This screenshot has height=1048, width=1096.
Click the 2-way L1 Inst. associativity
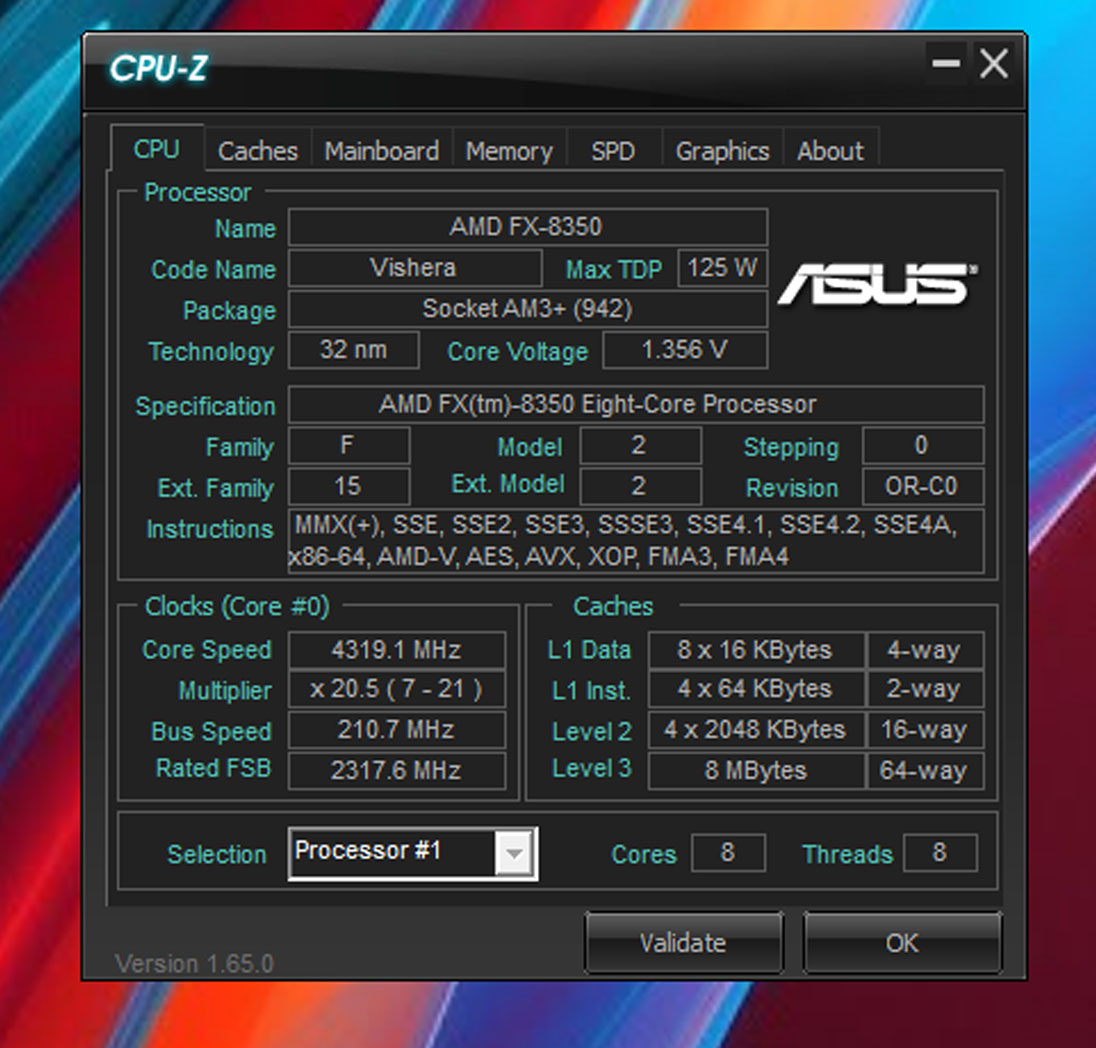point(925,689)
